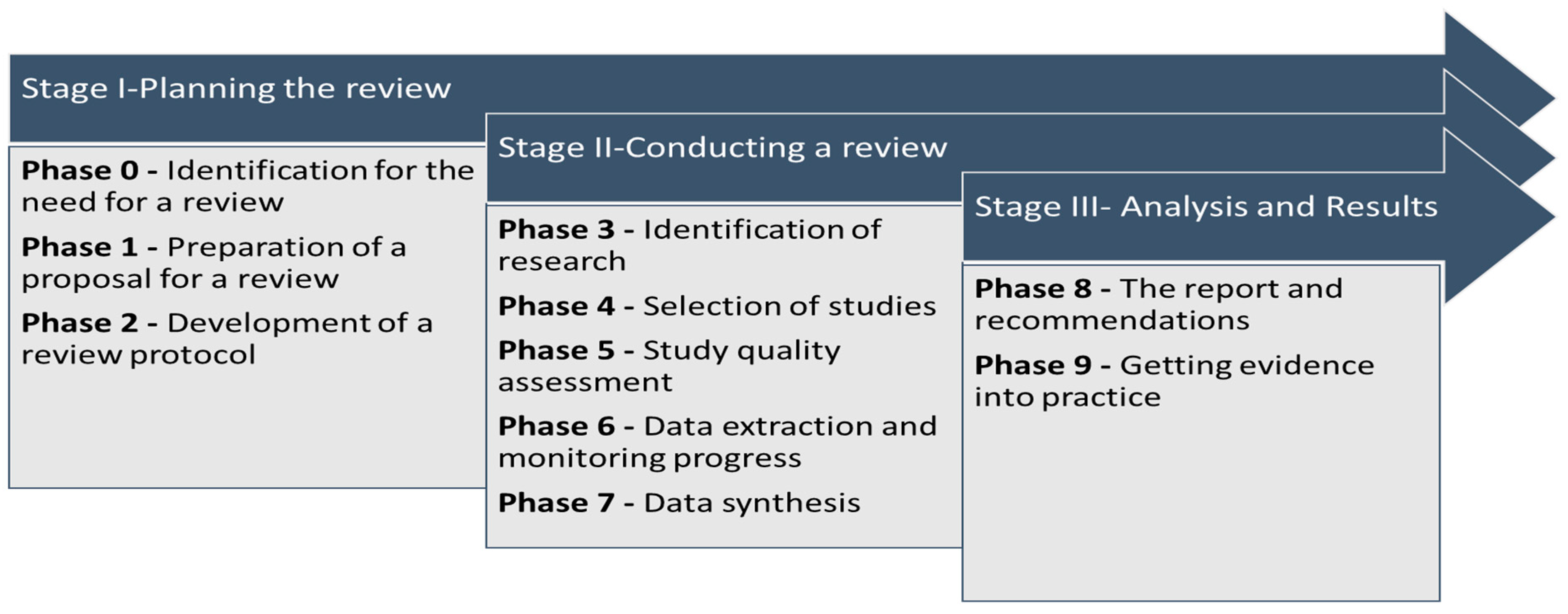Click the Stage III- Analysis and Results heading
This screenshot has width=1568, height=614.
[1206, 207]
